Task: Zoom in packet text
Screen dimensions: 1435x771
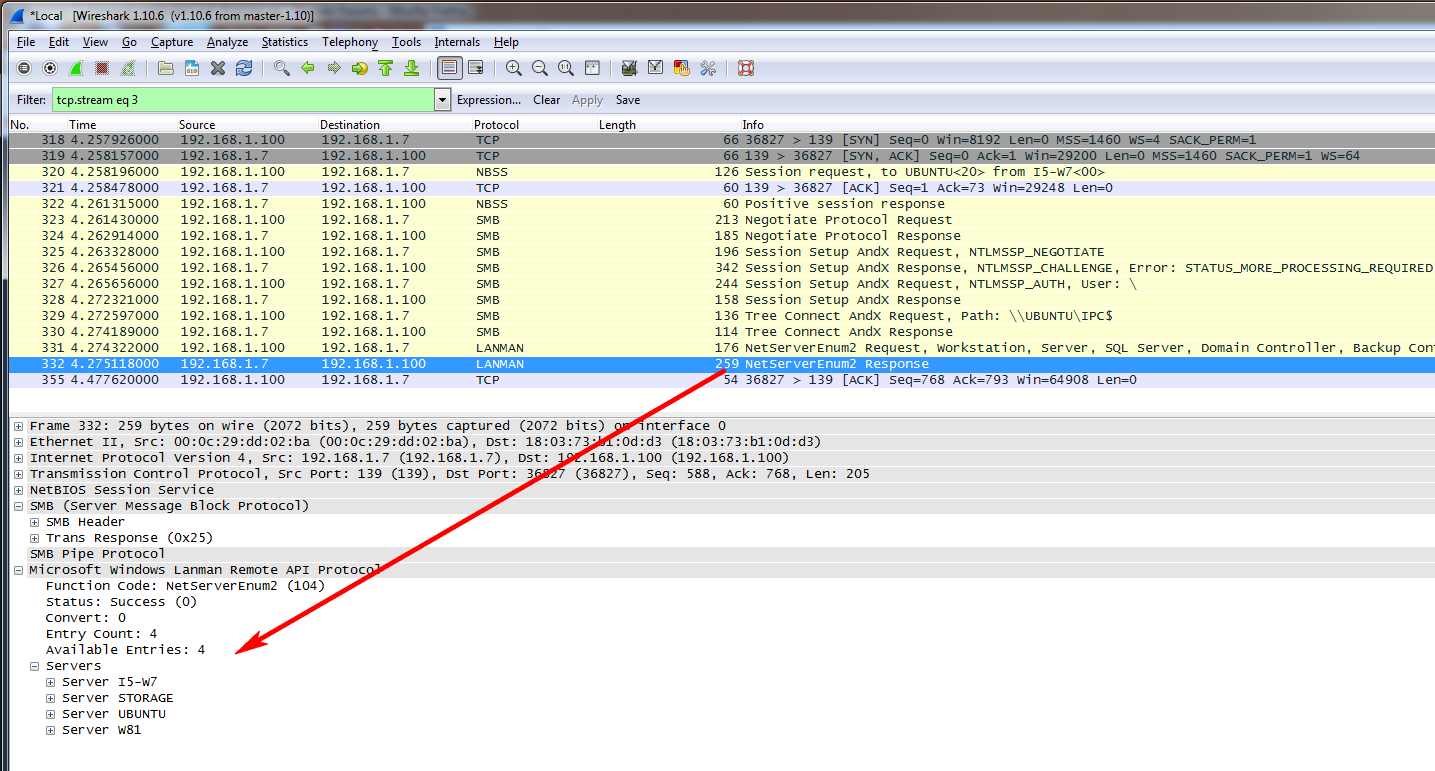Action: point(514,68)
